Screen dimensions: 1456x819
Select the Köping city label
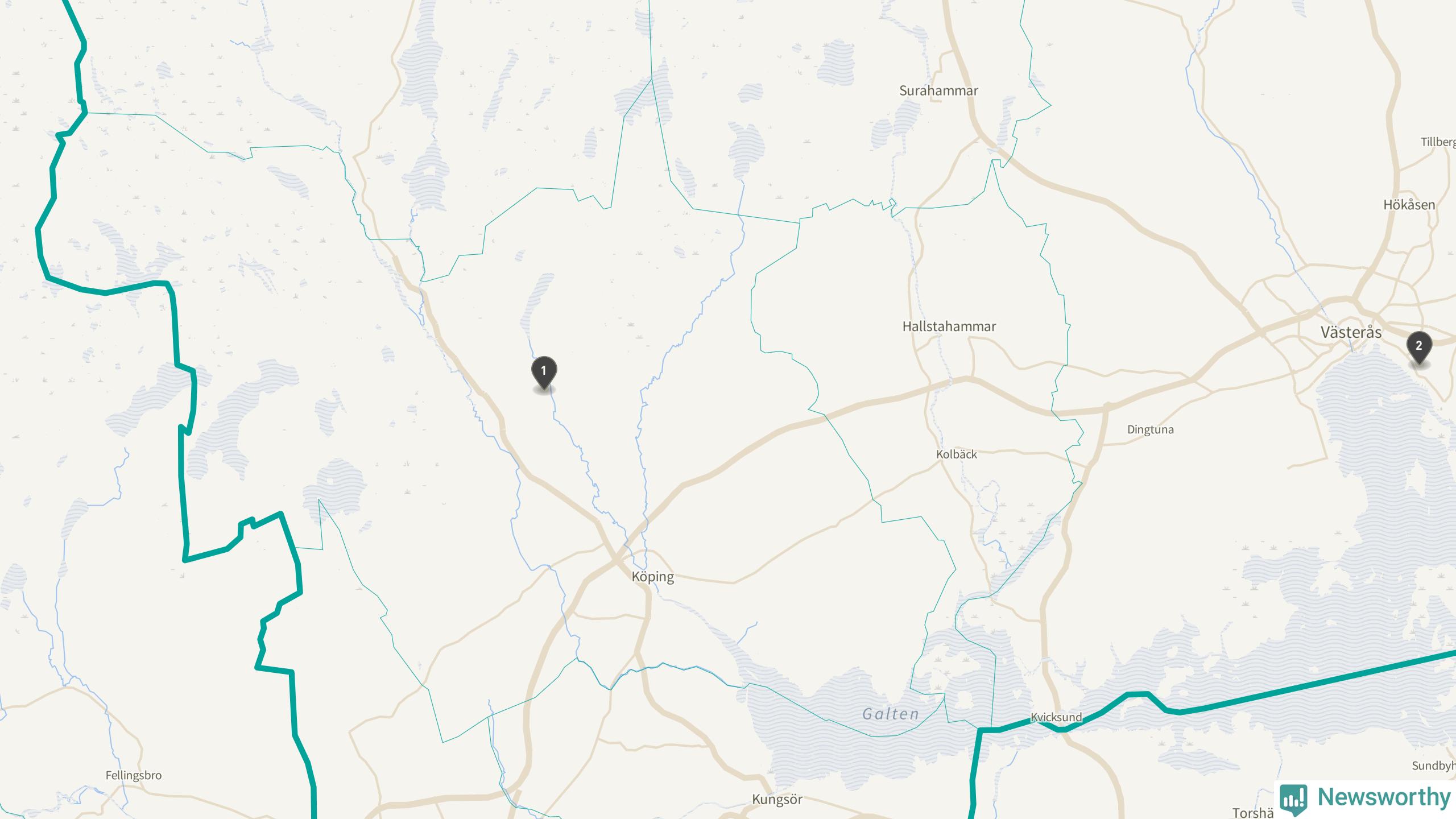[653, 577]
